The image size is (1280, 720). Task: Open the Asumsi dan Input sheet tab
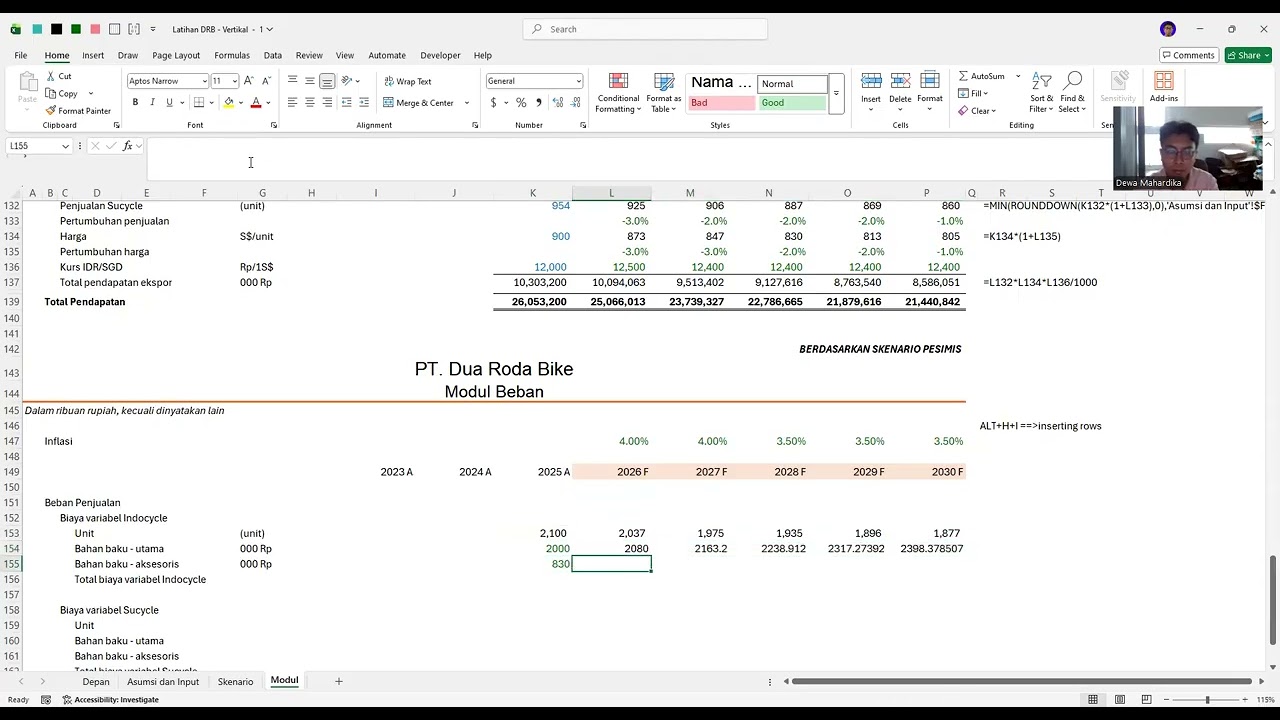163,682
